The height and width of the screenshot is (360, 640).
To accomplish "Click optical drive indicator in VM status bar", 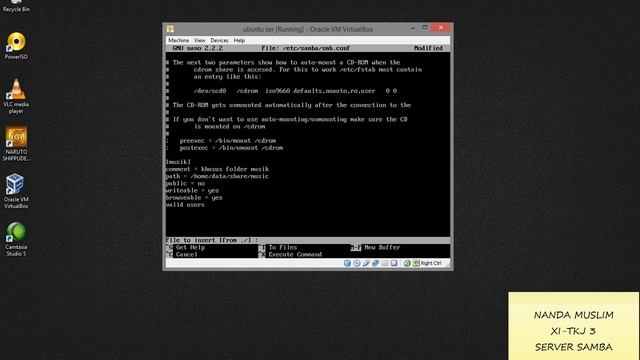I will point(357,263).
